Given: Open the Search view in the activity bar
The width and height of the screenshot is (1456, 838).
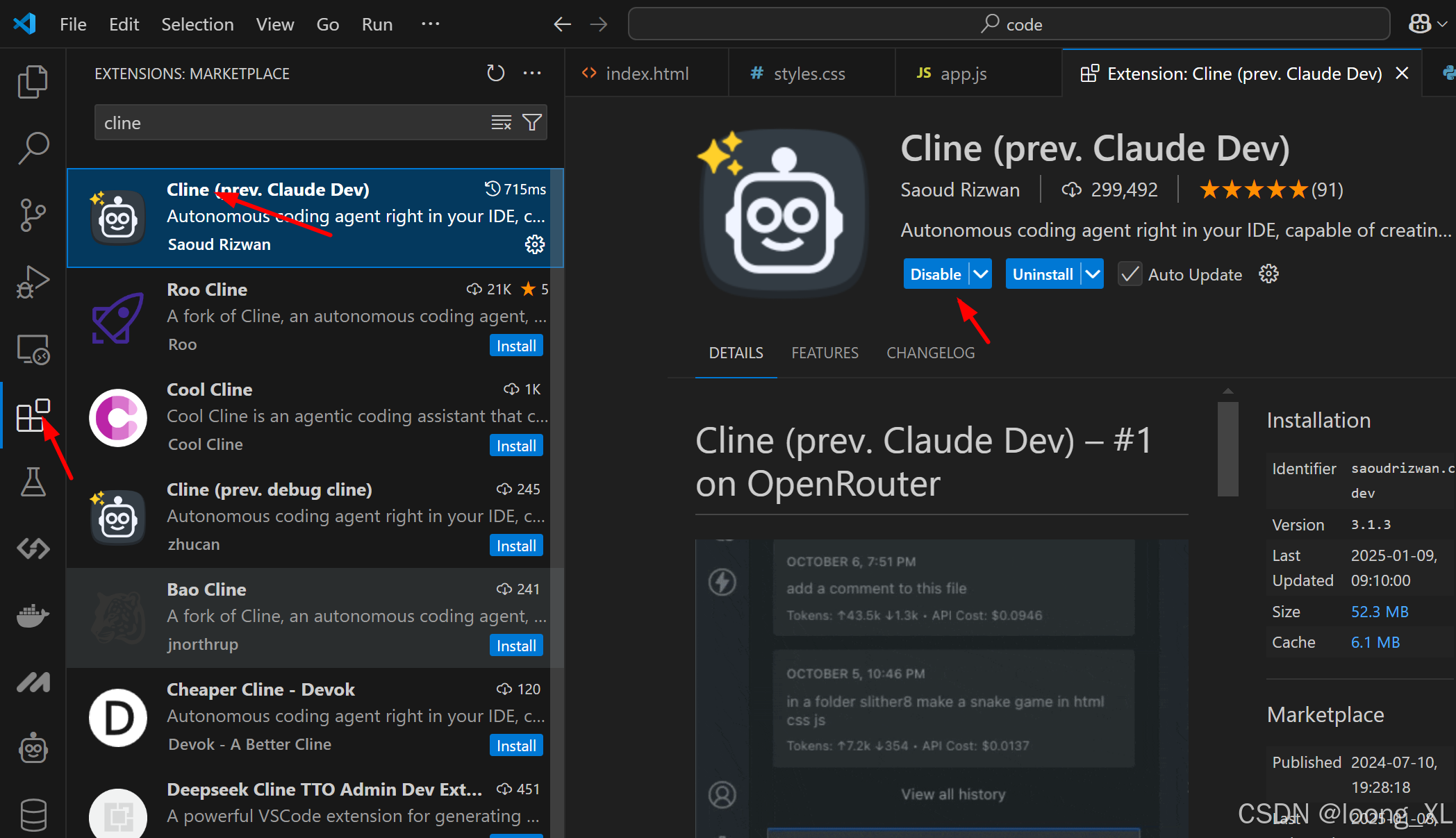Looking at the screenshot, I should click(33, 147).
